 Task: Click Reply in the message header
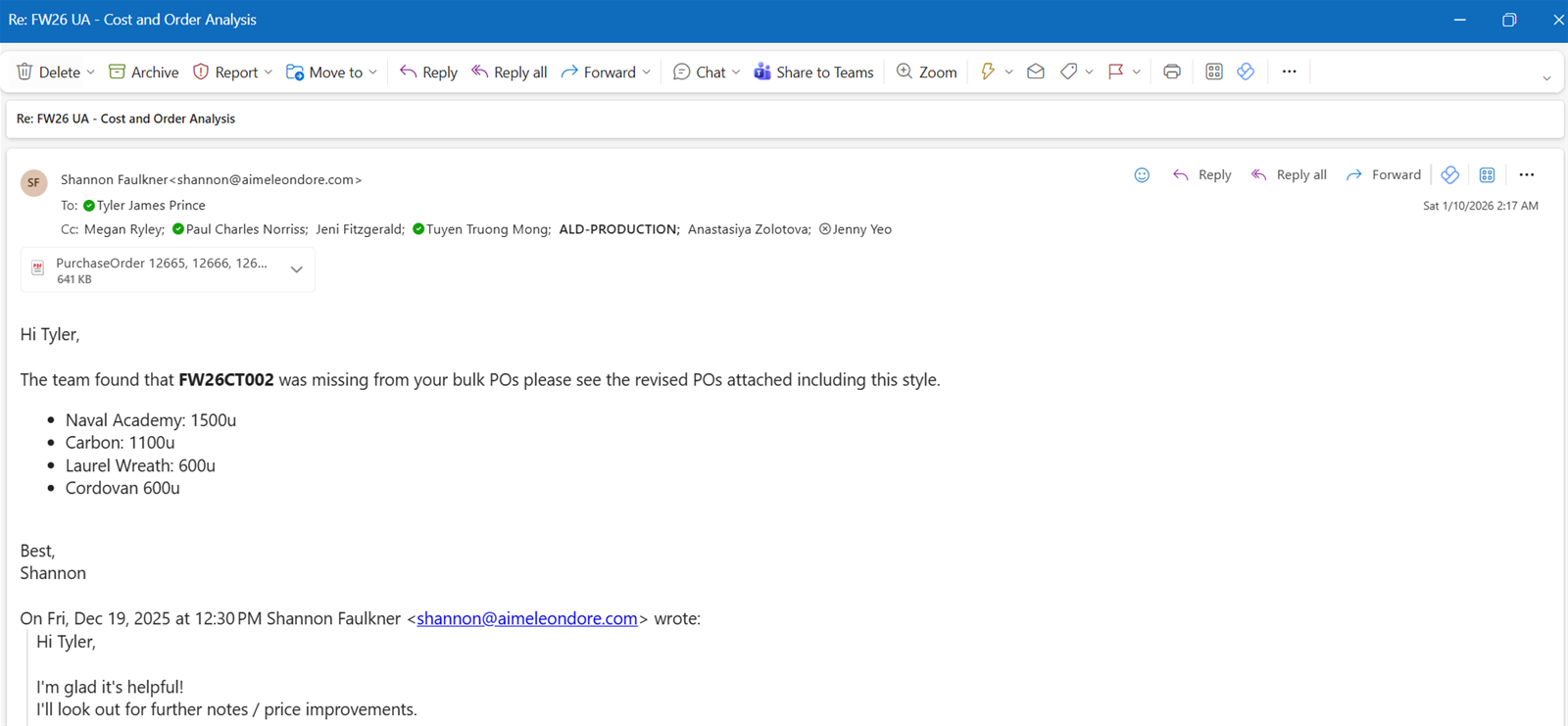pyautogui.click(x=1202, y=175)
